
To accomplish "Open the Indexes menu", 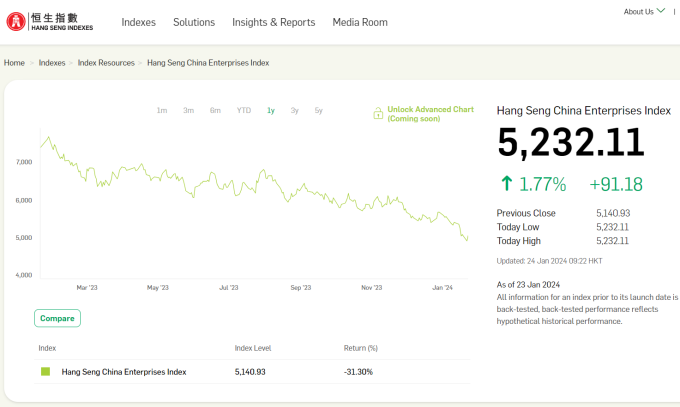I will (138, 22).
